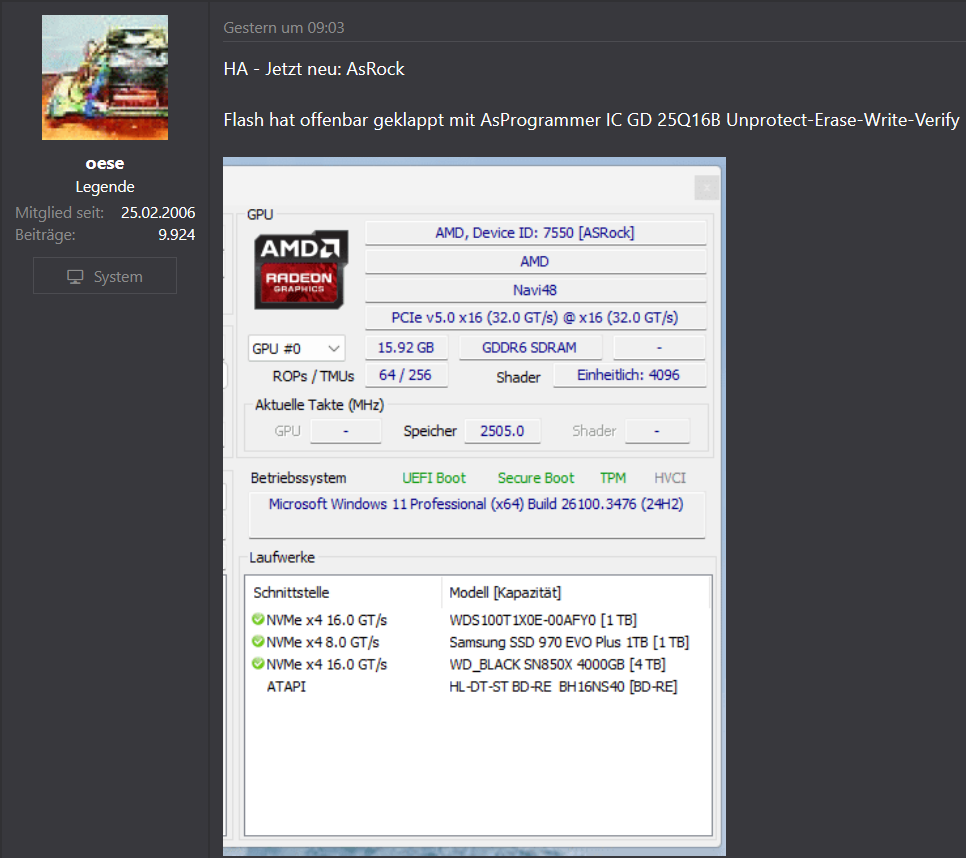The image size is (966, 858).
Task: Click the Secure Boot status label
Action: click(535, 478)
